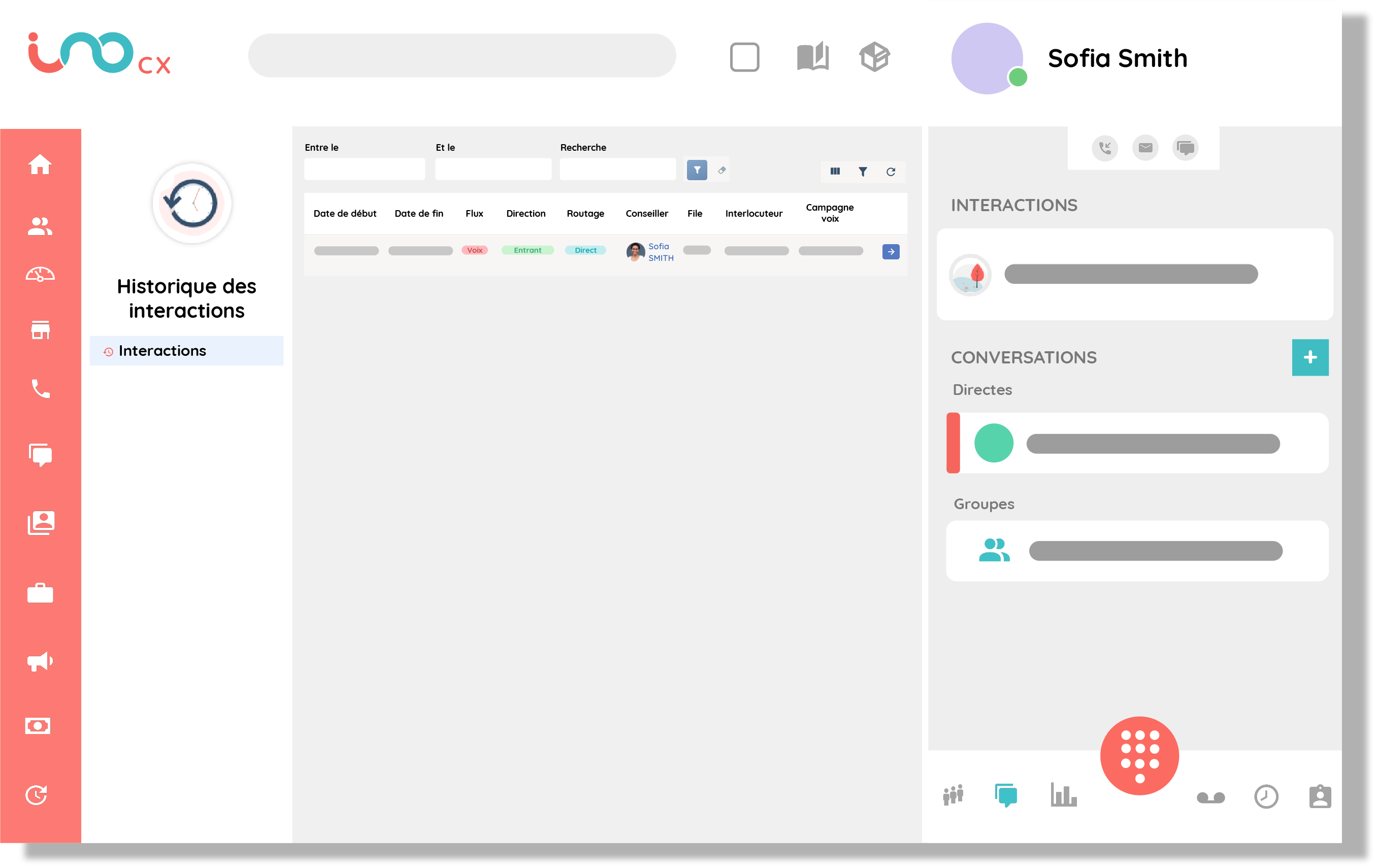Viewport: 1377px width, 868px height.
Task: Click the top search bar
Action: (x=462, y=55)
